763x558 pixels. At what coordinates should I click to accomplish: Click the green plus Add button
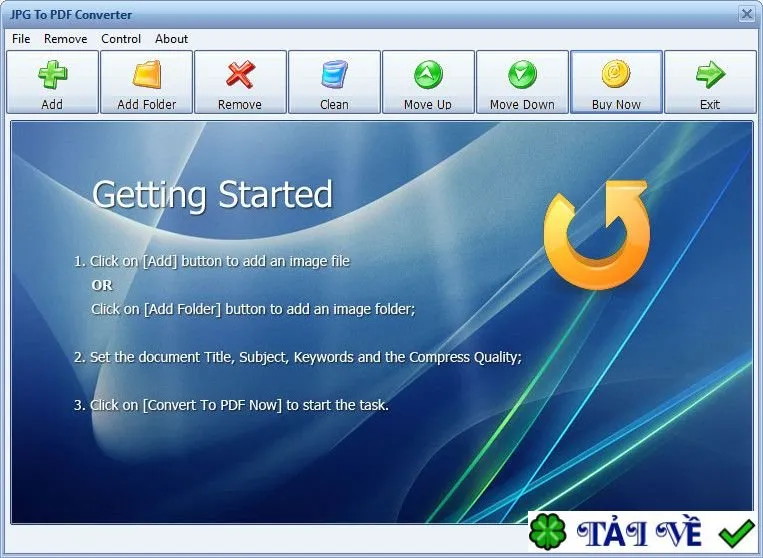tap(53, 82)
